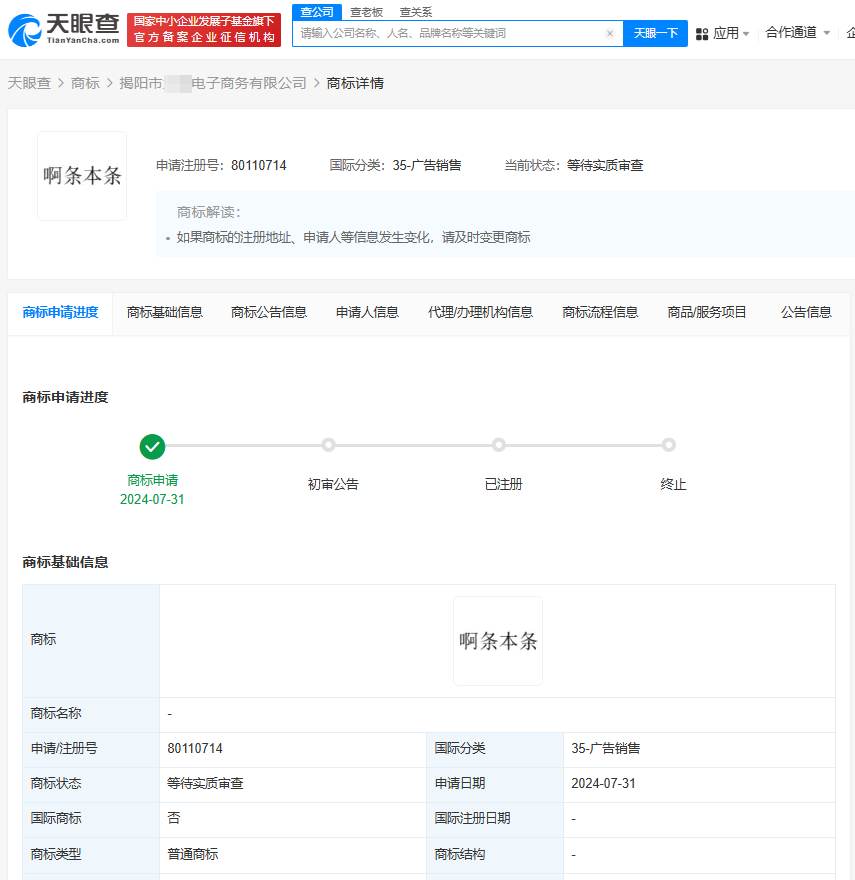Click the green check 商标申请 progress marker
This screenshot has width=855, height=880.
152,447
